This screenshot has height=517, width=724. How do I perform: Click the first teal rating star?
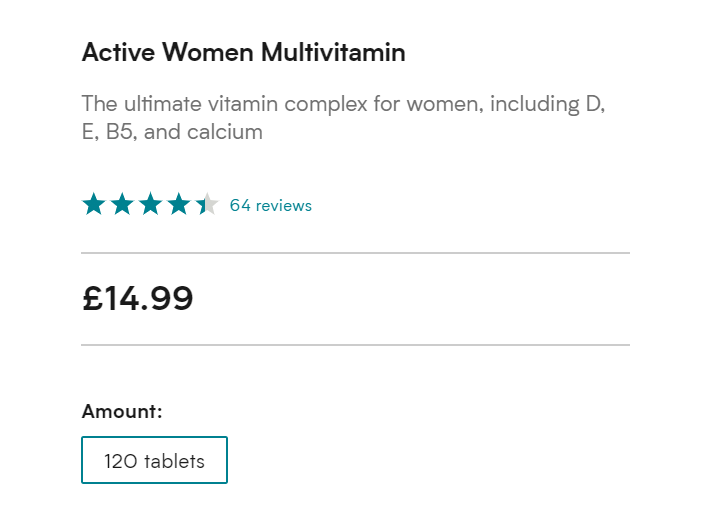(x=93, y=205)
